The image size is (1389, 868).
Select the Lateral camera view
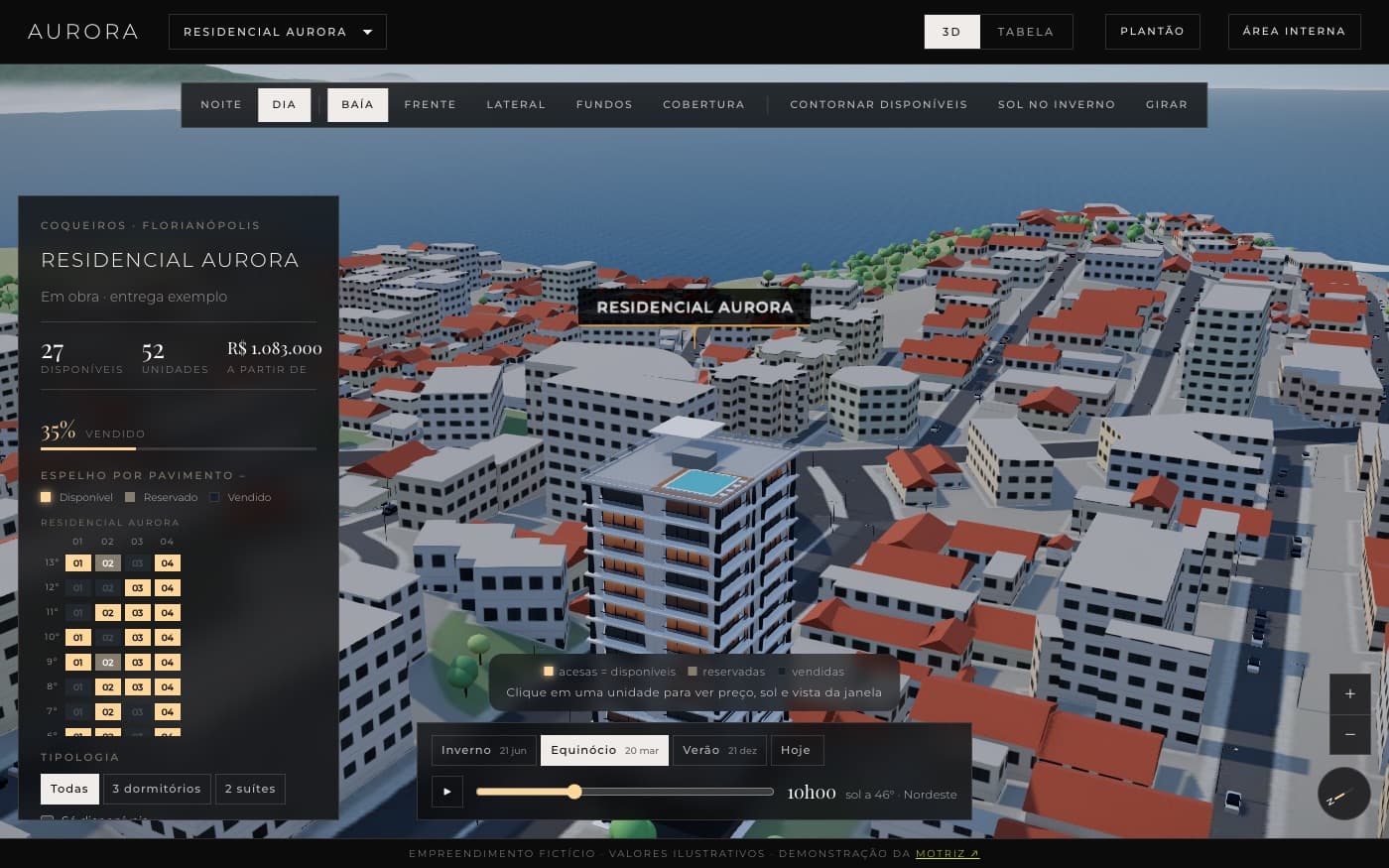(516, 104)
